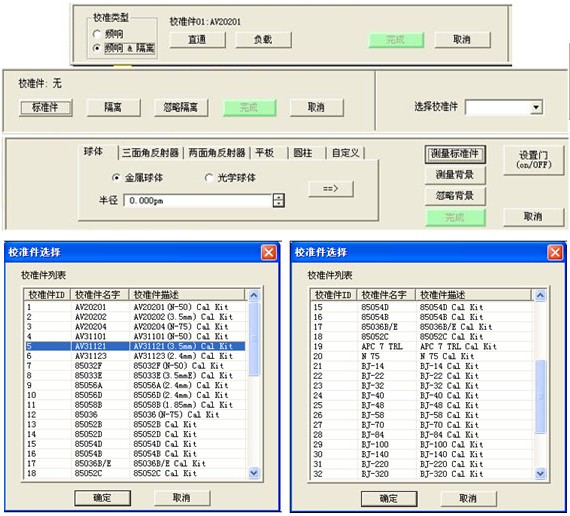Switch to the 球体 tab

tap(93, 152)
